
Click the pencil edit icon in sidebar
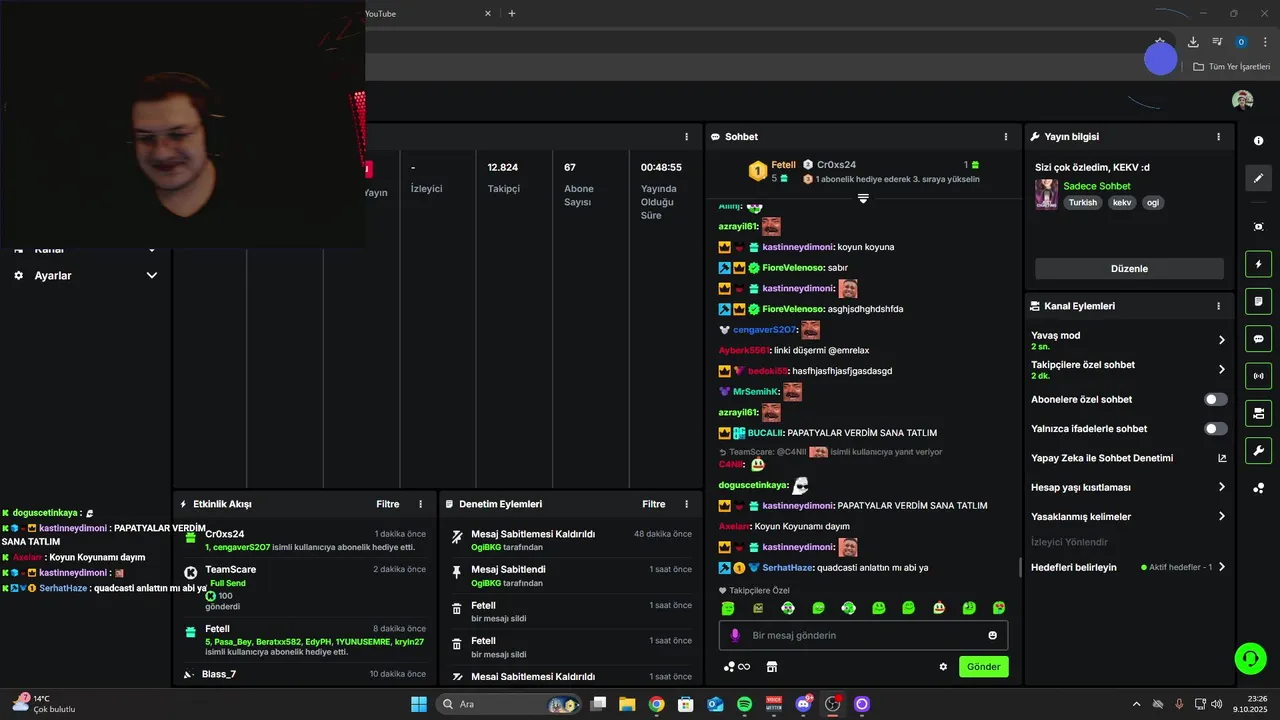(1258, 178)
